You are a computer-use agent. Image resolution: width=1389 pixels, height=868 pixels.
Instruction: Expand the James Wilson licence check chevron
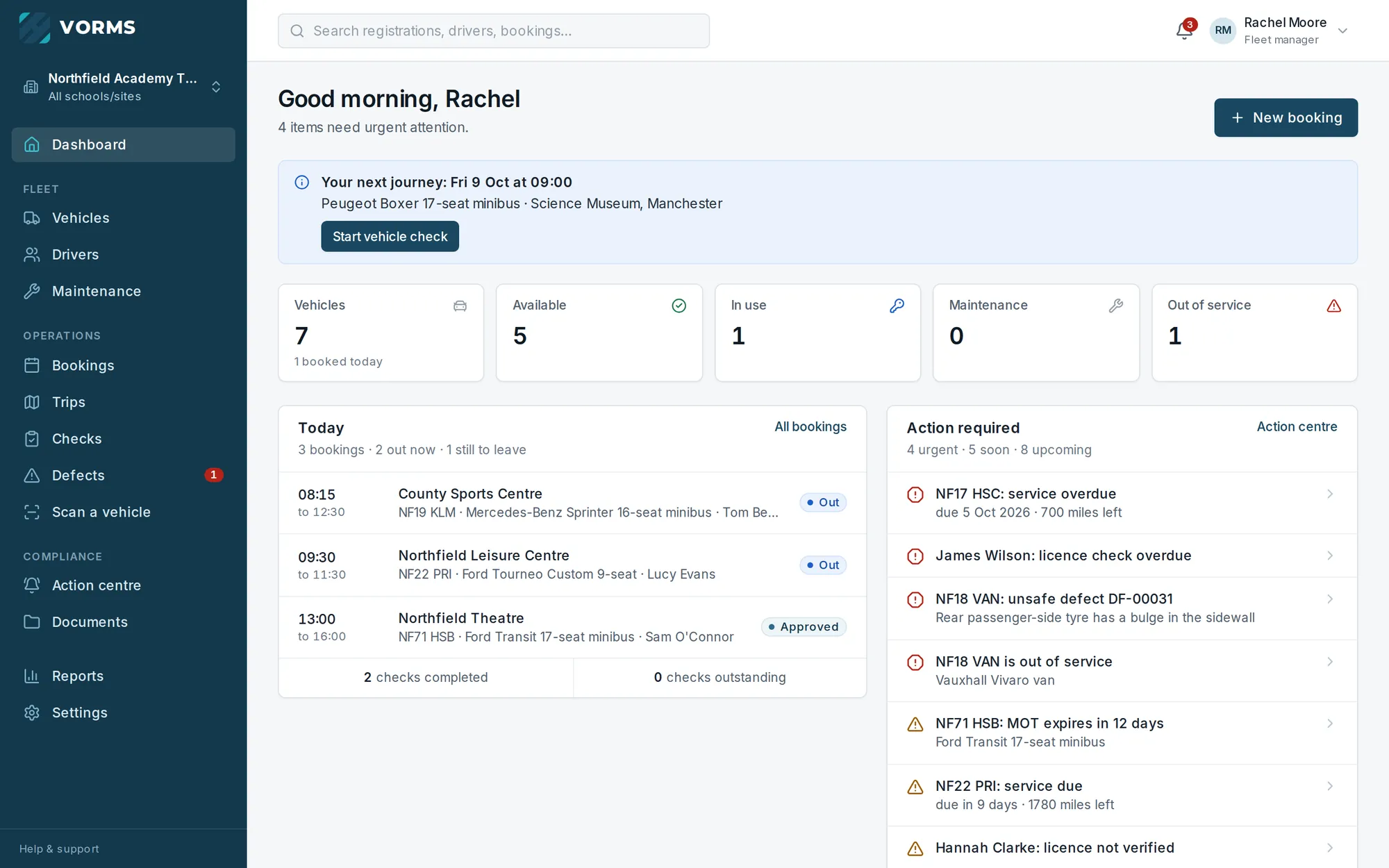(1330, 556)
